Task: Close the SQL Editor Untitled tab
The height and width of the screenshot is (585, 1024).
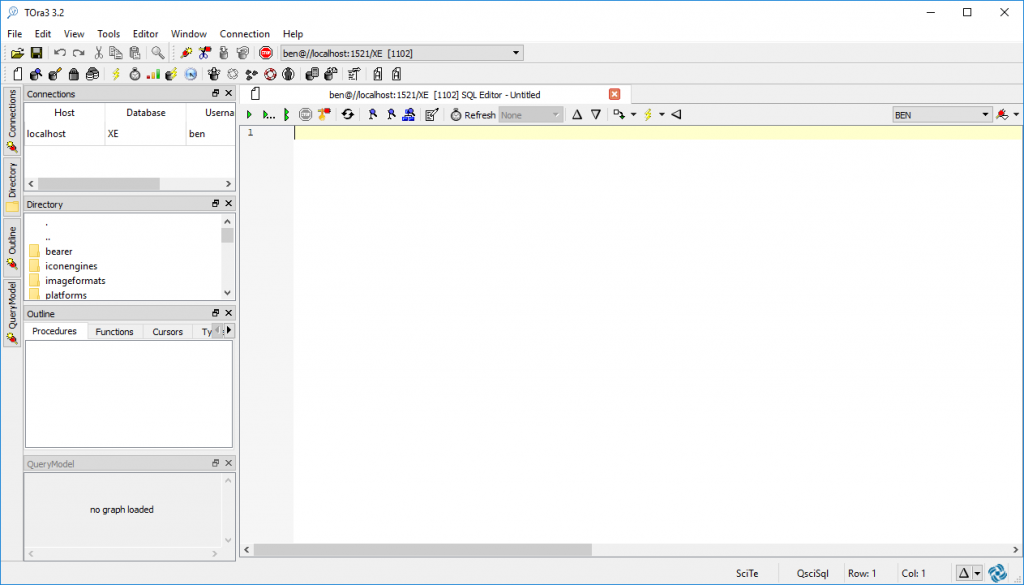Action: pyautogui.click(x=615, y=94)
